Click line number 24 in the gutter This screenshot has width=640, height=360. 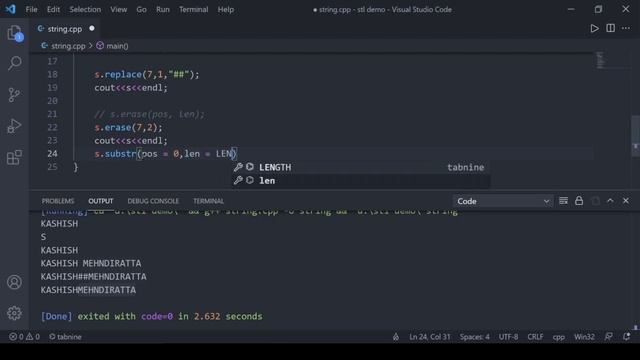tap(52, 154)
